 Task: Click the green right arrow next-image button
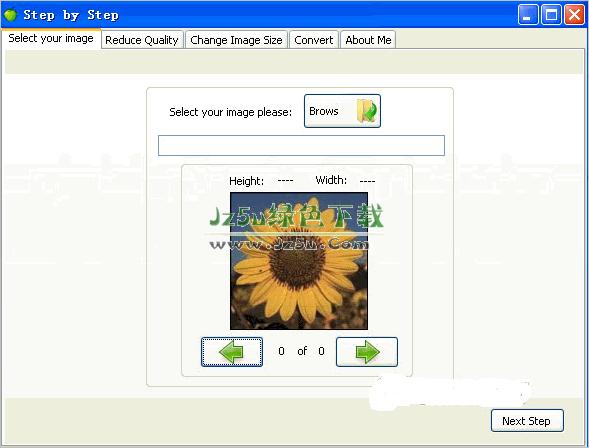(x=367, y=352)
